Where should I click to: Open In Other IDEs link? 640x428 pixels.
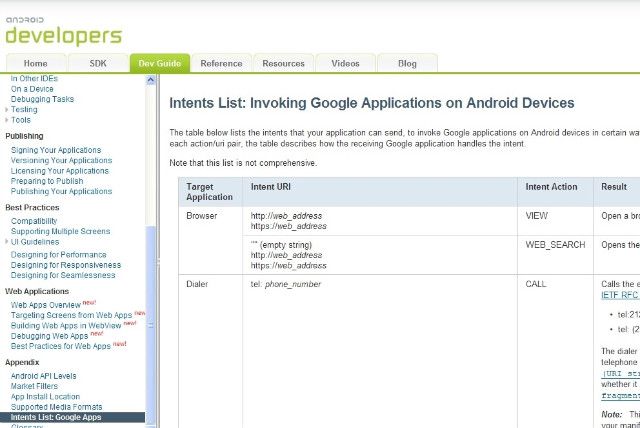pyautogui.click(x=34, y=78)
